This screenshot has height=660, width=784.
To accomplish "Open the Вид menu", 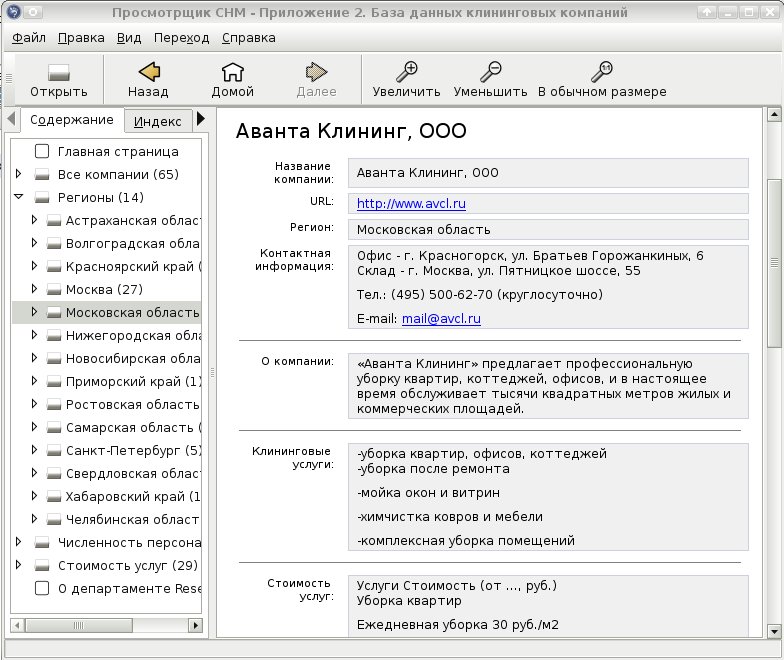I will (x=129, y=38).
